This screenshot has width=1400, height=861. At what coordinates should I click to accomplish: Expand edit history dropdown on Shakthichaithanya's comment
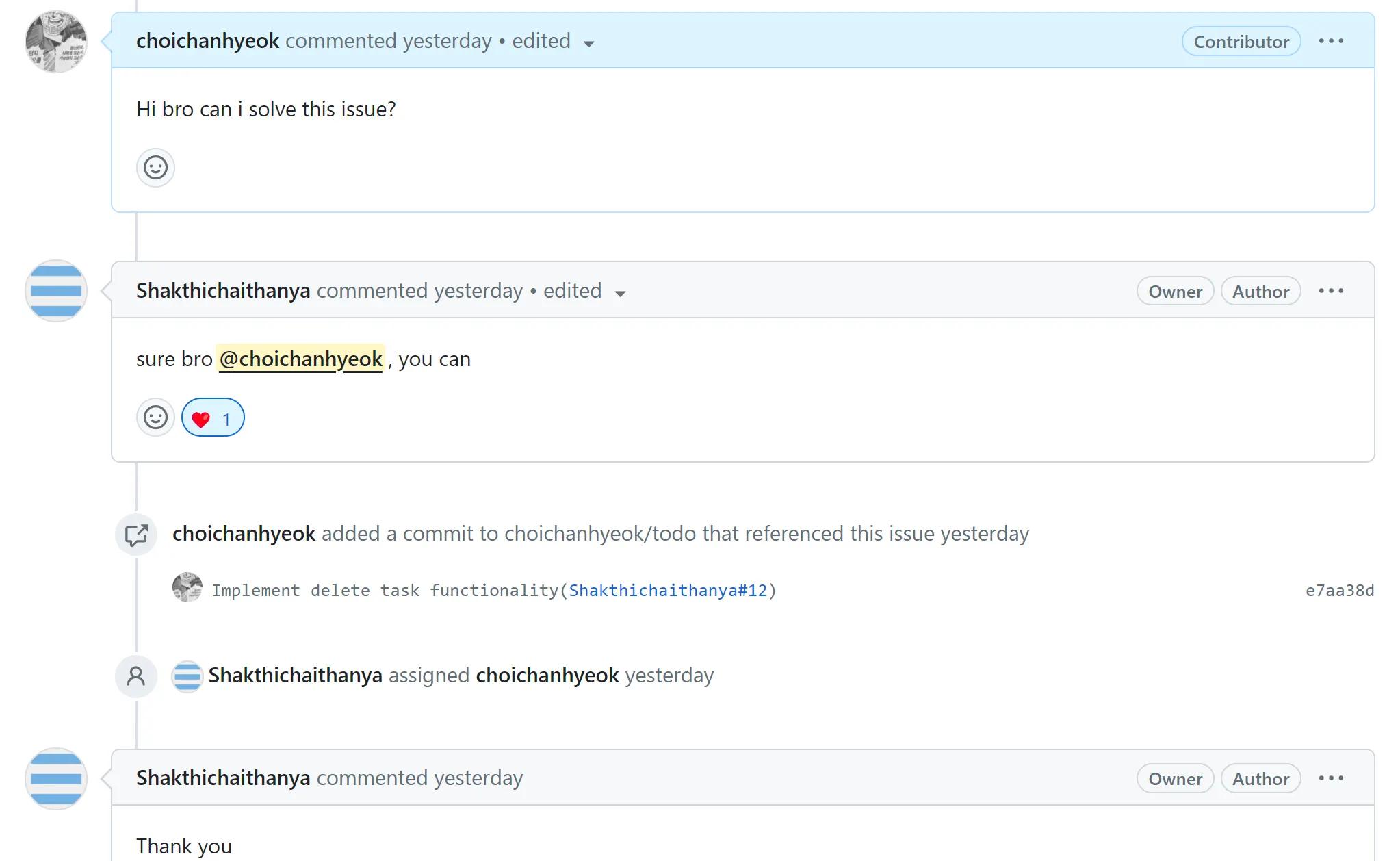pos(620,293)
